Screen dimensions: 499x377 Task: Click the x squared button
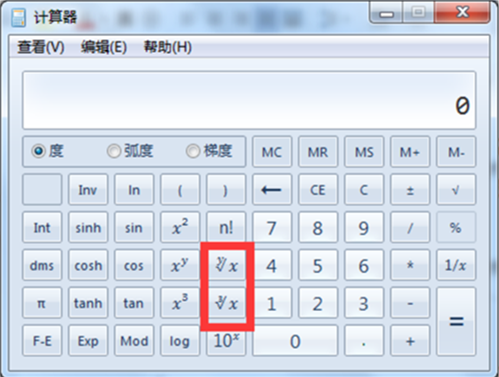tap(180, 227)
